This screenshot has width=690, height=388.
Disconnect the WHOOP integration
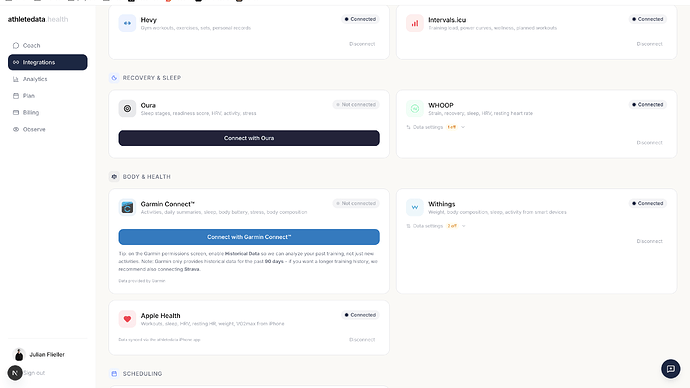coord(650,143)
